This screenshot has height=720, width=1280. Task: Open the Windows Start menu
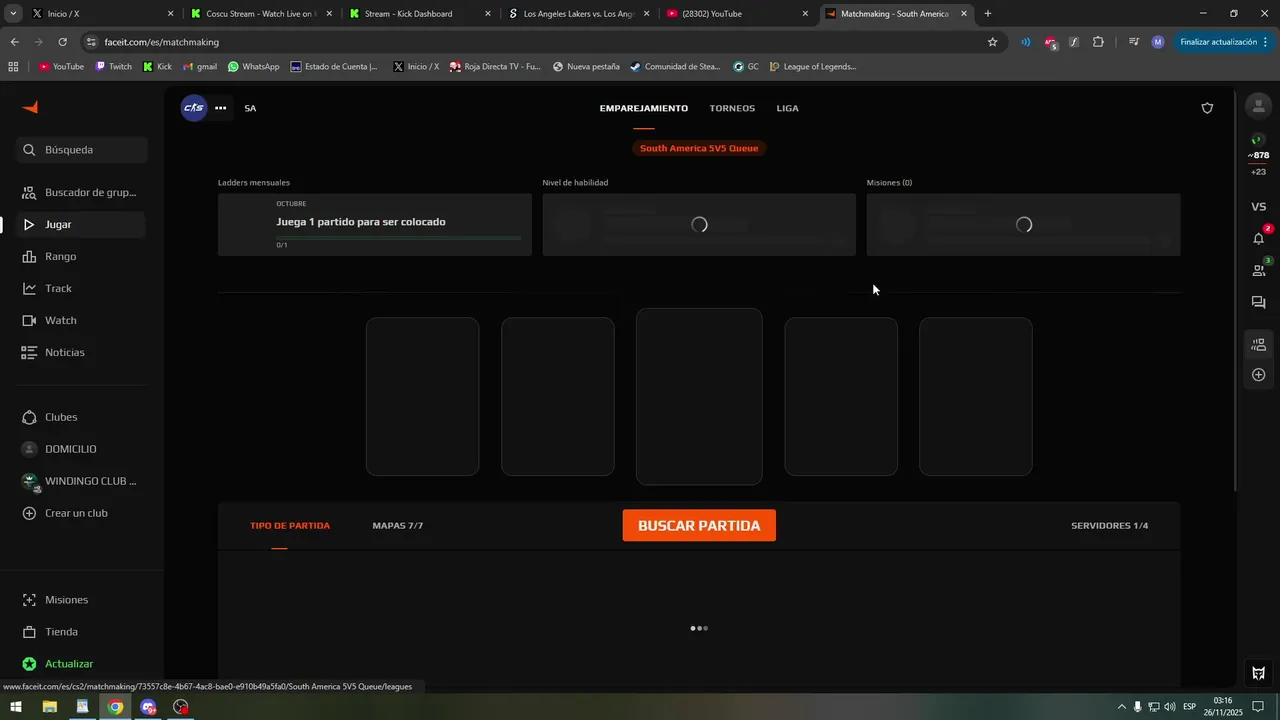click(x=16, y=707)
